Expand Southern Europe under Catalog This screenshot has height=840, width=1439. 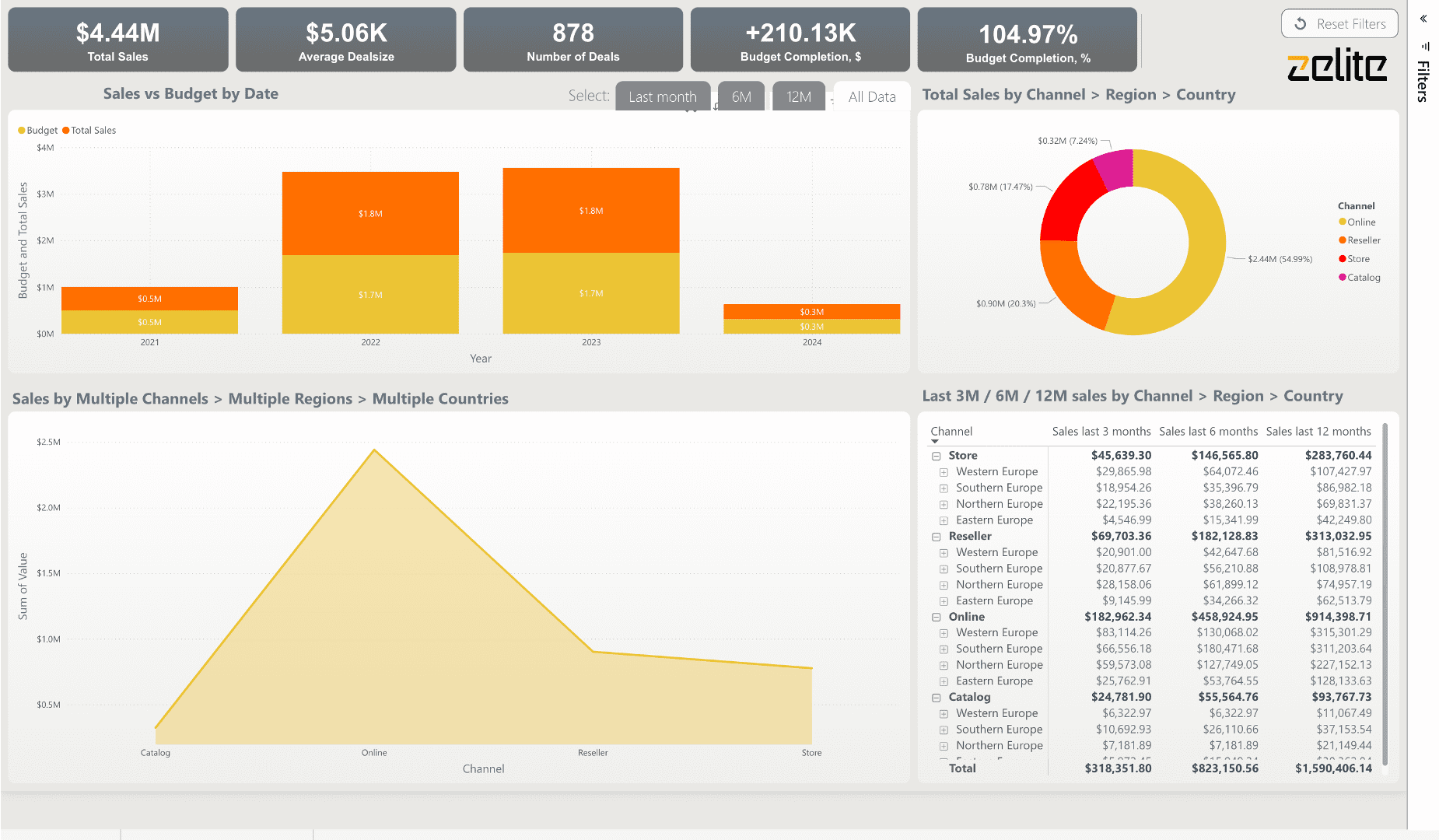tap(944, 730)
